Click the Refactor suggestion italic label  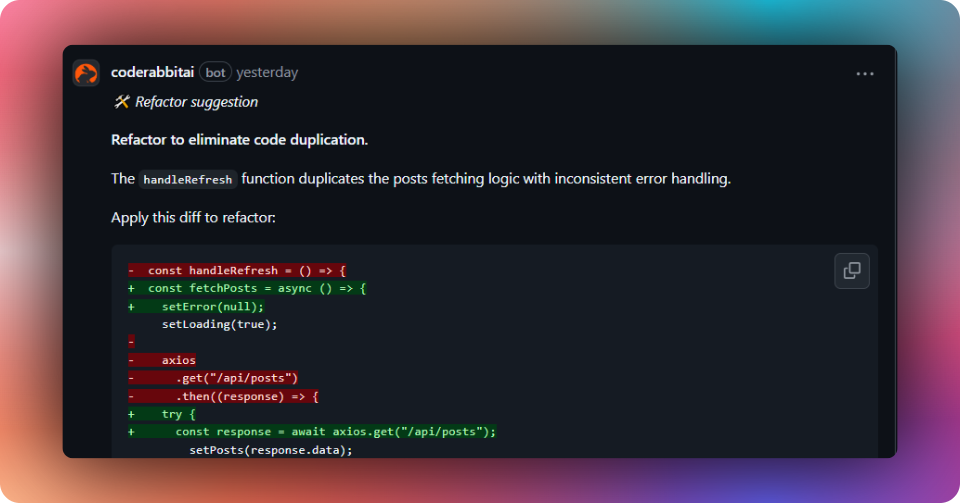coord(196,102)
